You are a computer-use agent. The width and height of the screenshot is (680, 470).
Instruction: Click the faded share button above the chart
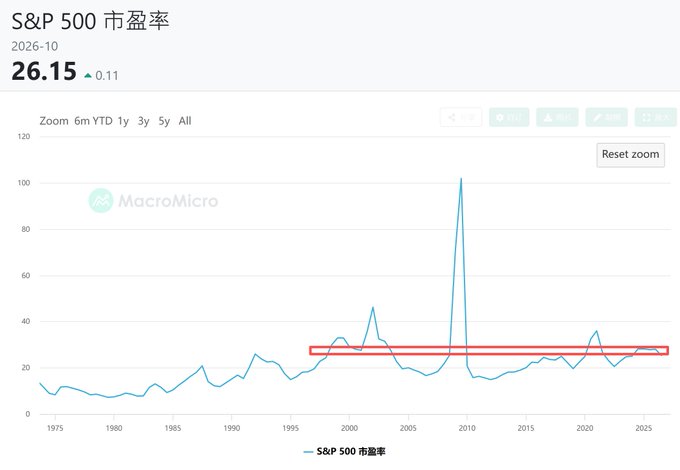[461, 117]
